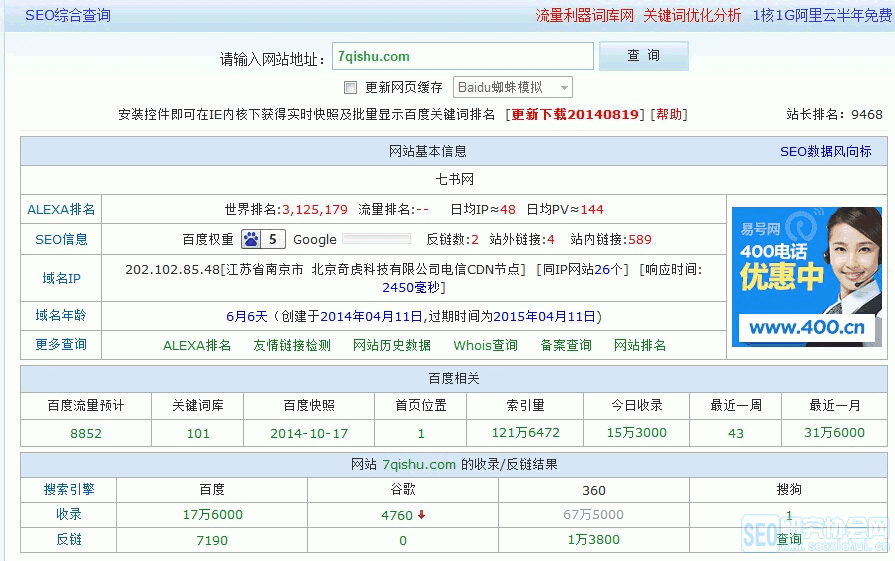
Task: Click the 更多查询 row label
Action: (61, 344)
